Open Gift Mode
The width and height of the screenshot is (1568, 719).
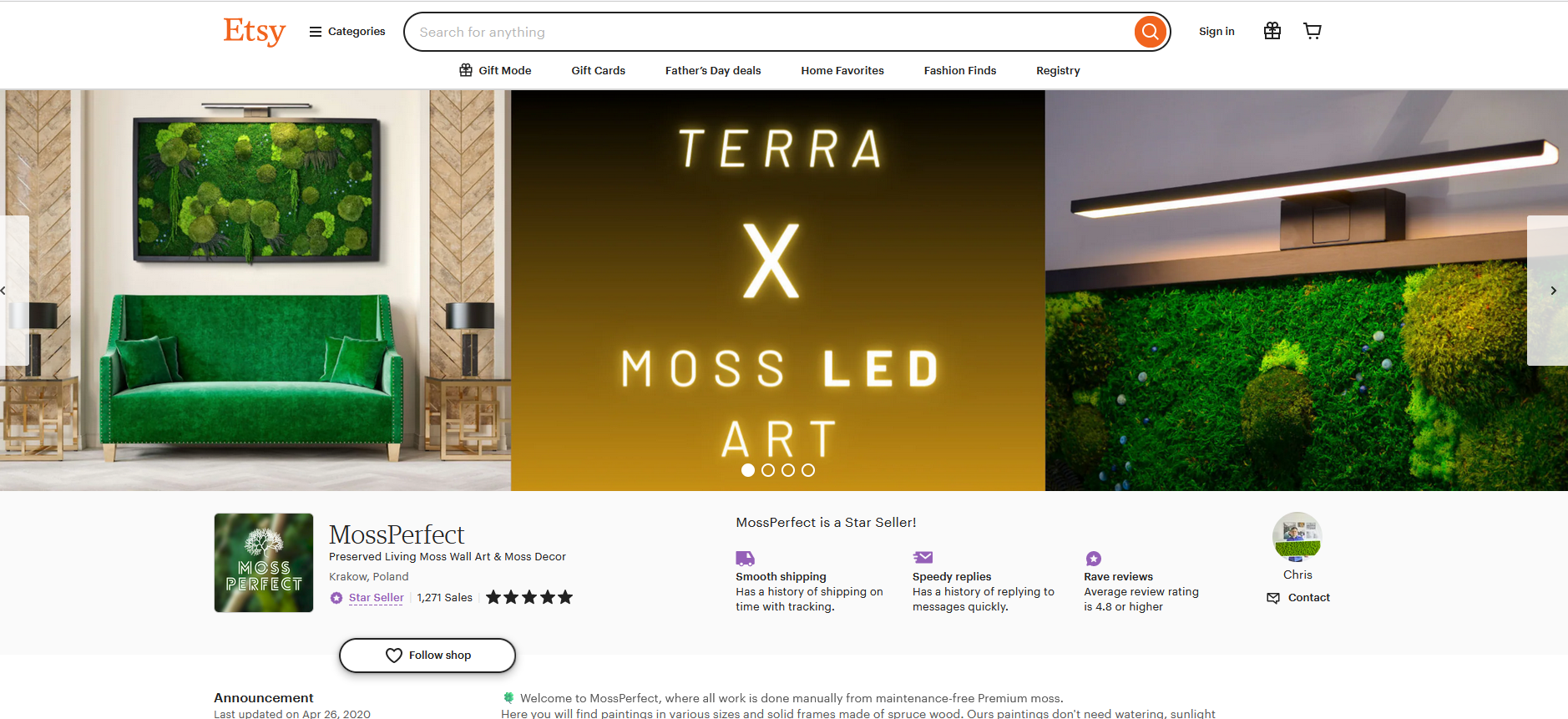click(495, 70)
